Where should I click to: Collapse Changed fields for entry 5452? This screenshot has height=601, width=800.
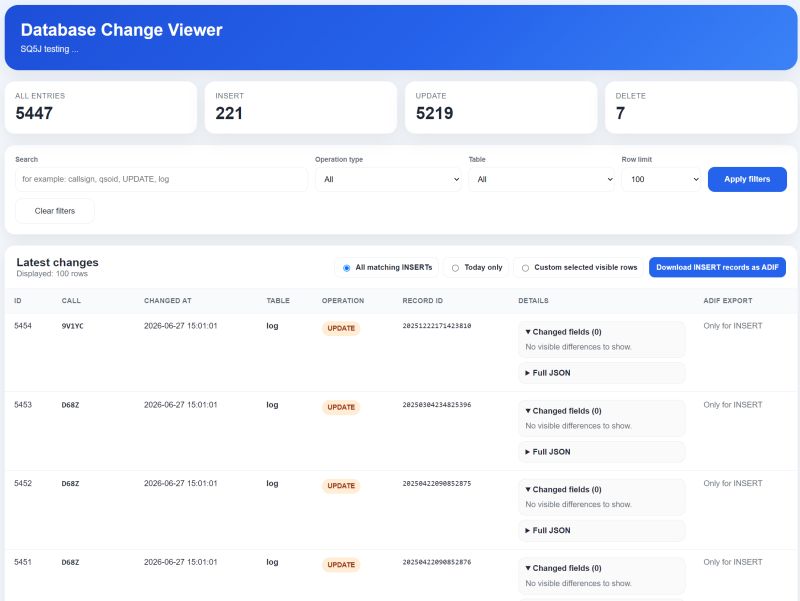[x=563, y=489]
